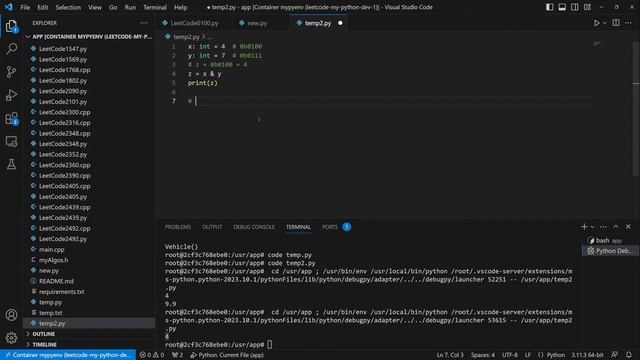Screen dimensions: 640x360
Task: Open LeetCode1768.cpp in explorer
Action: (64, 70)
